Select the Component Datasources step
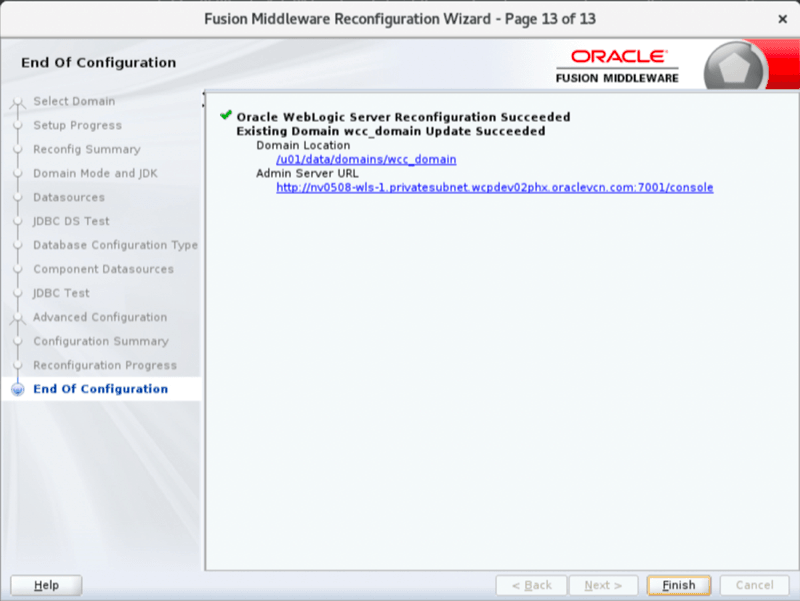Image resolution: width=800 pixels, height=601 pixels. [104, 269]
